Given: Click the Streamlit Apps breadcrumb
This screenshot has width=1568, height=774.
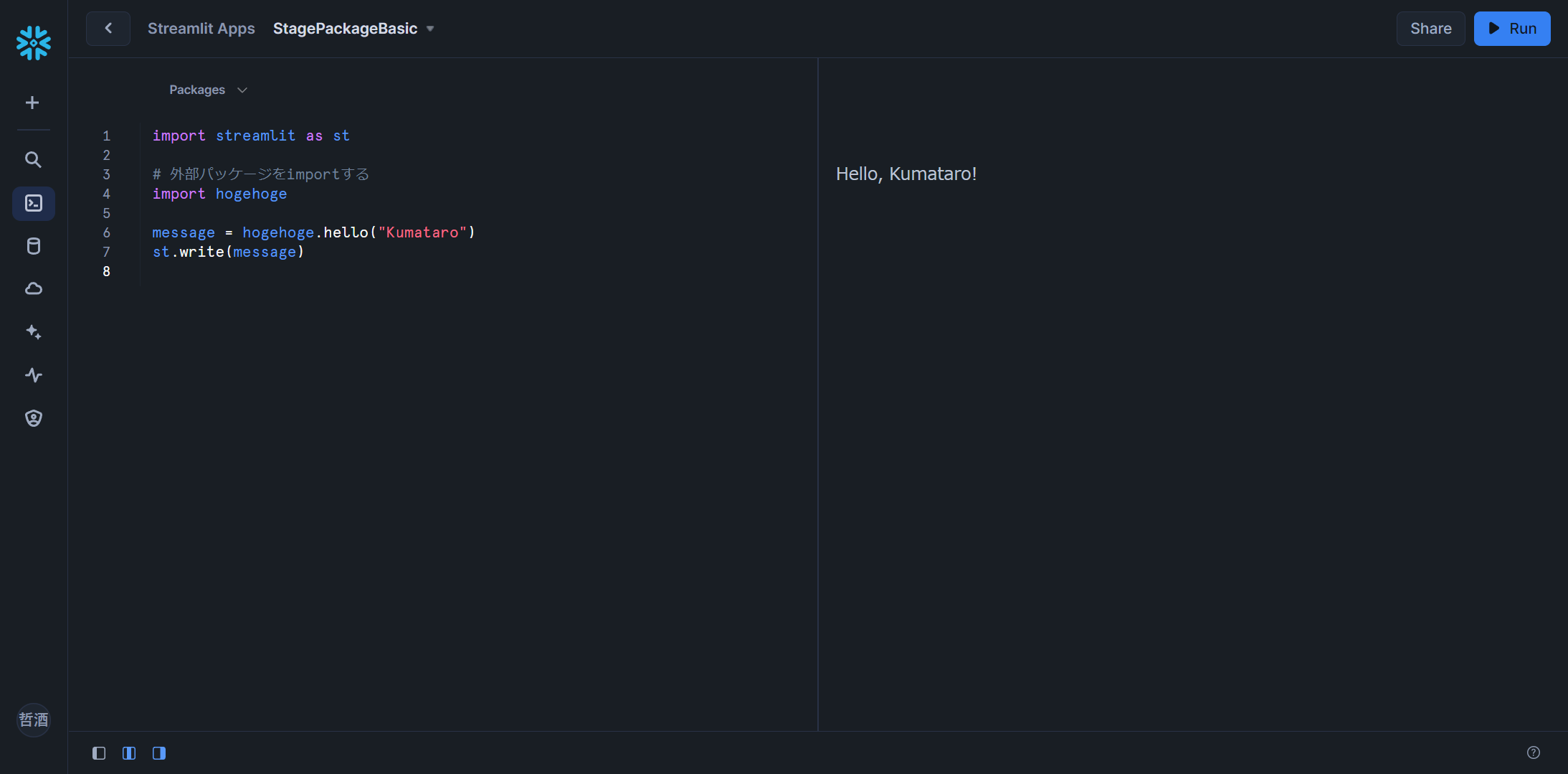Looking at the screenshot, I should point(201,29).
